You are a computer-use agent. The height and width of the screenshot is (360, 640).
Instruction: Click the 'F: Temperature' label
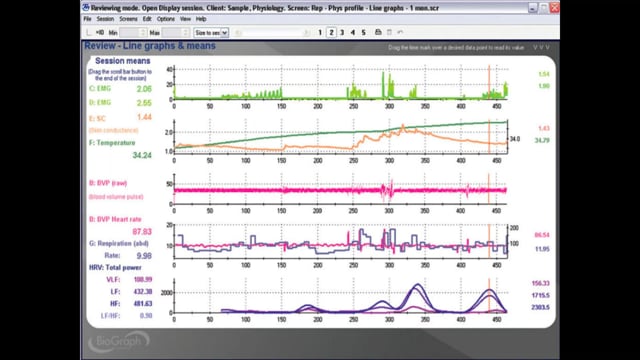(x=112, y=143)
